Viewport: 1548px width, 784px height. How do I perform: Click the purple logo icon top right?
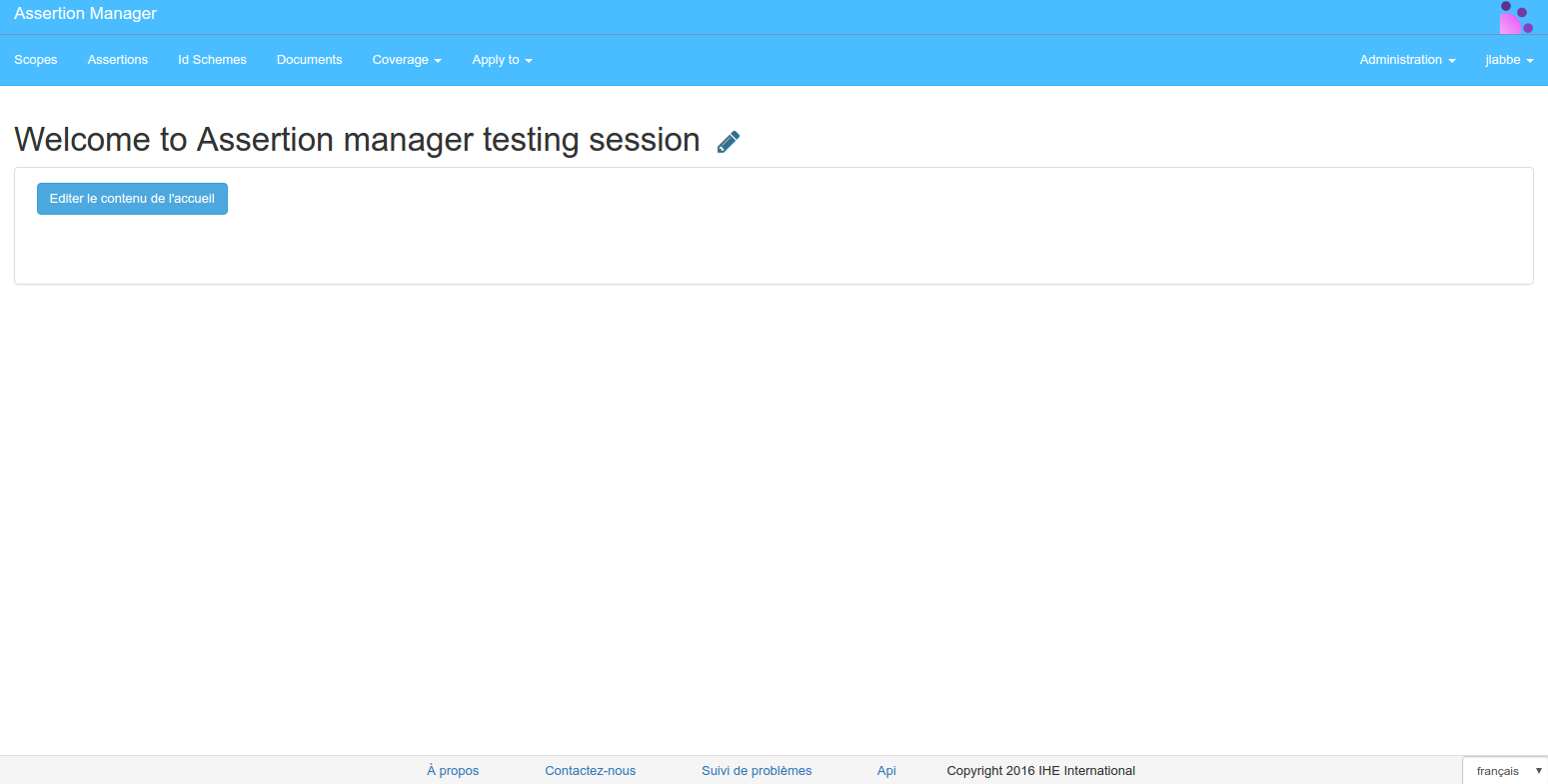point(1515,18)
